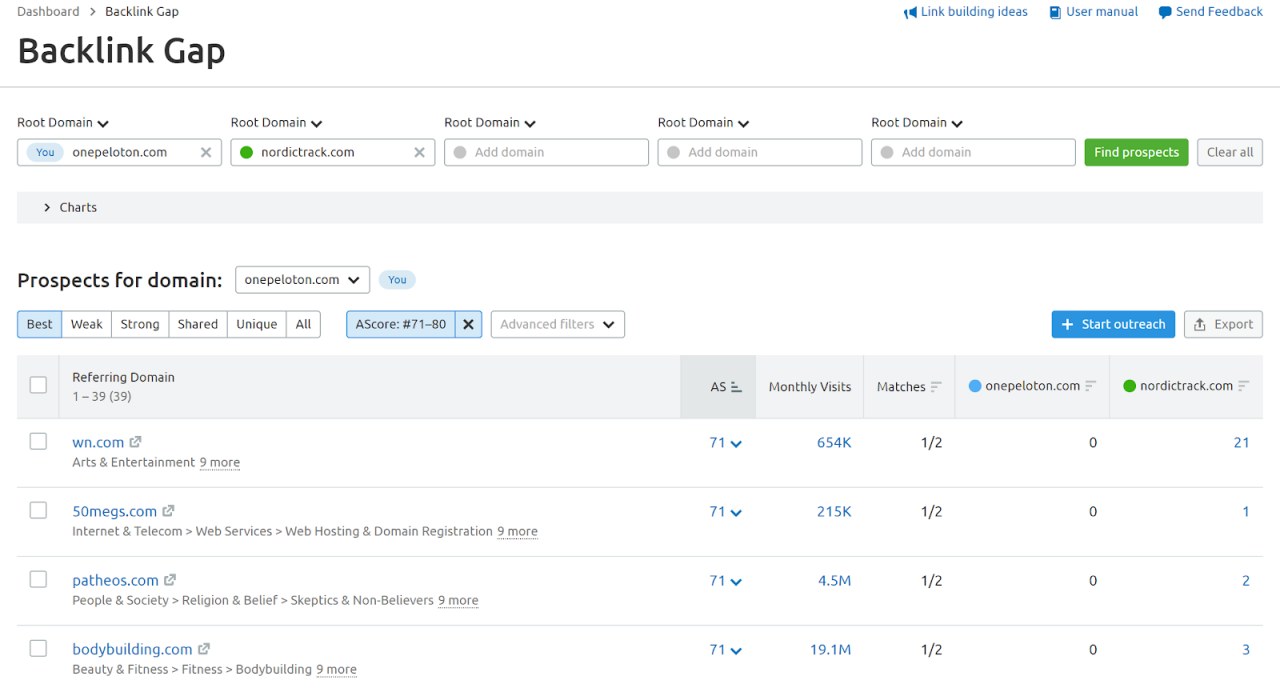Open 50megs.com external link icon
This screenshot has width=1280, height=688.
point(169,511)
